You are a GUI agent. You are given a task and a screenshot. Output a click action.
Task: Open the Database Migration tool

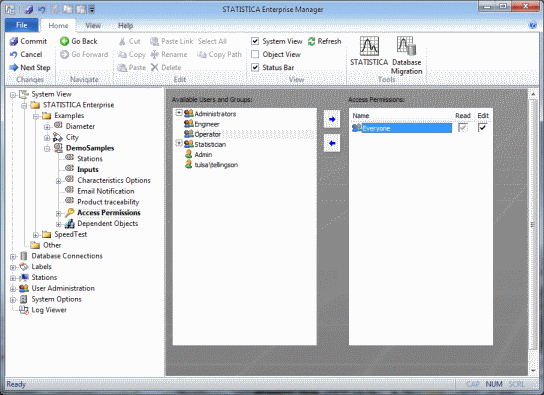(406, 46)
